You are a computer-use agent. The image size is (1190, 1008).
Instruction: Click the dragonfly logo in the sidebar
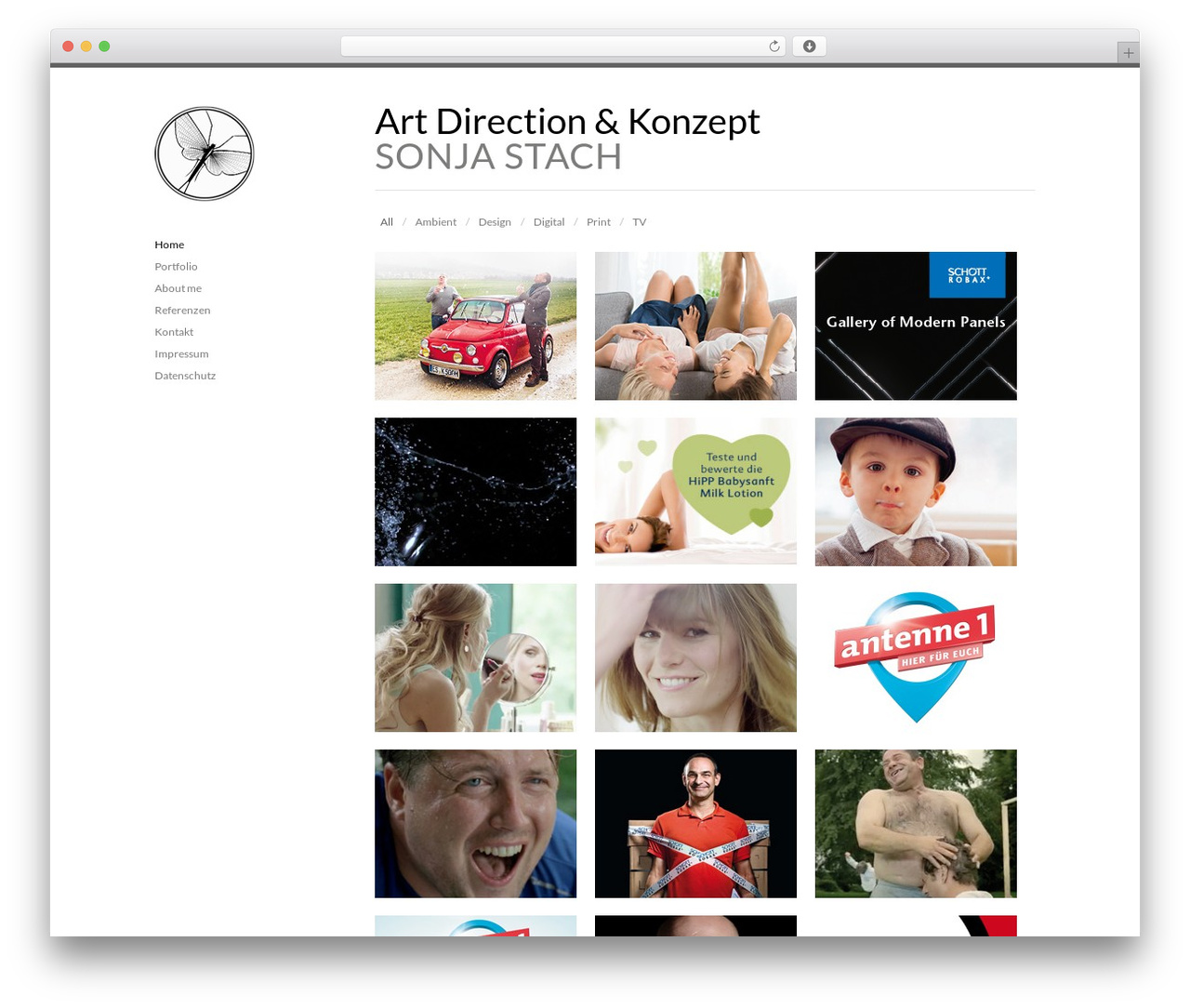[x=205, y=153]
